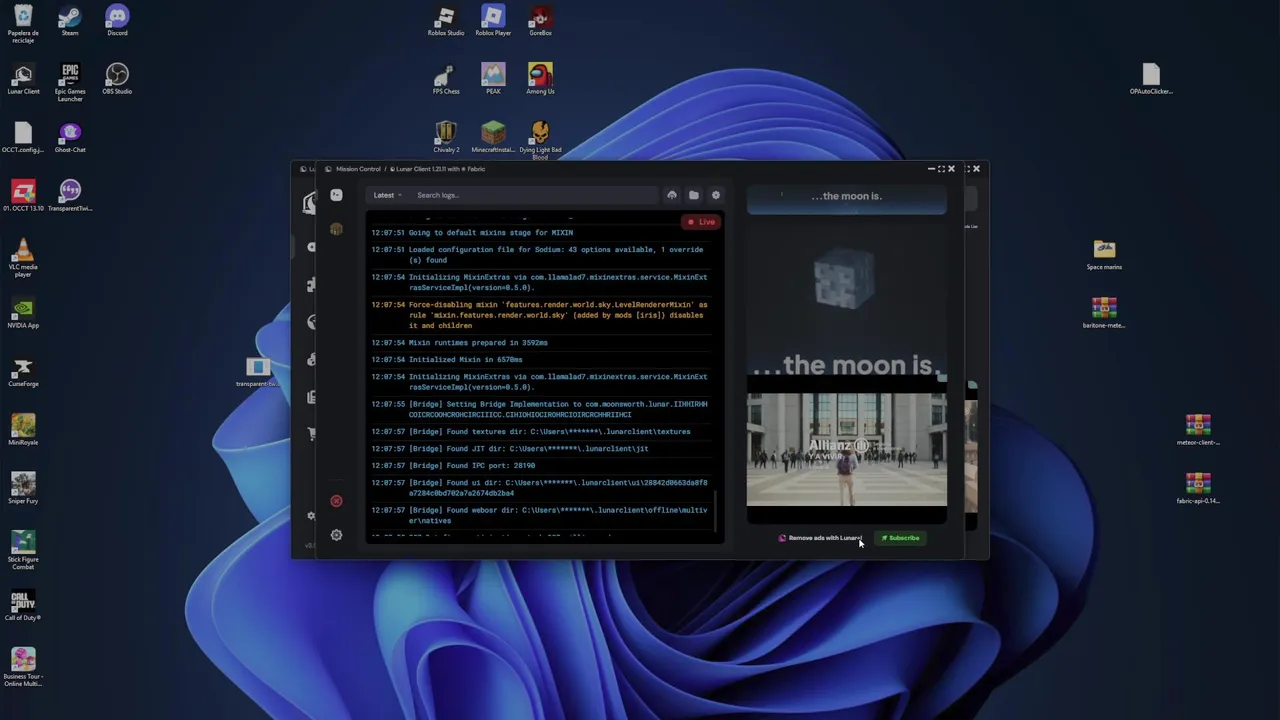Select the Minecraft installer desktop icon
1280x720 pixels.
tap(493, 138)
